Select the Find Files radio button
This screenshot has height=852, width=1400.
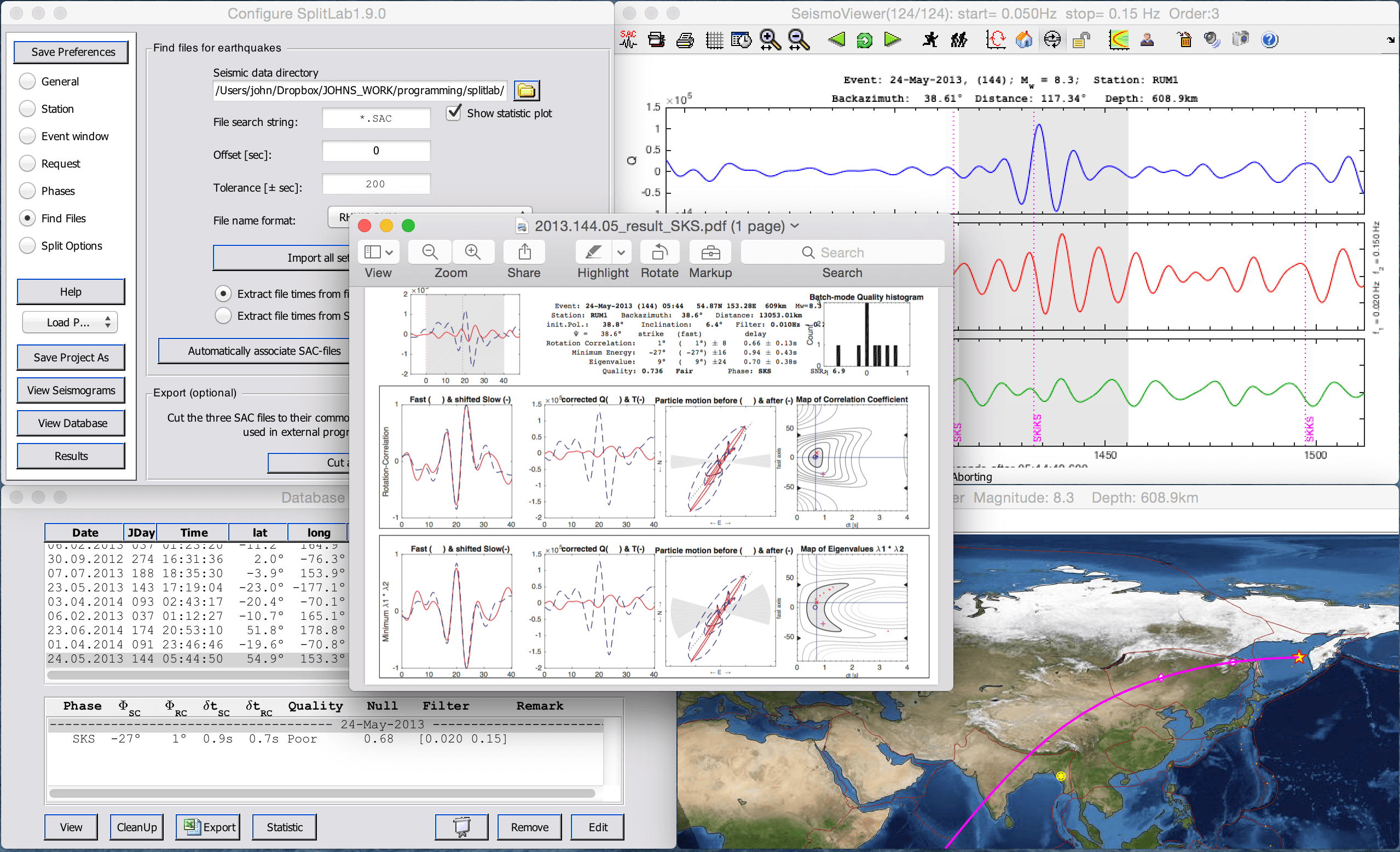point(27,218)
